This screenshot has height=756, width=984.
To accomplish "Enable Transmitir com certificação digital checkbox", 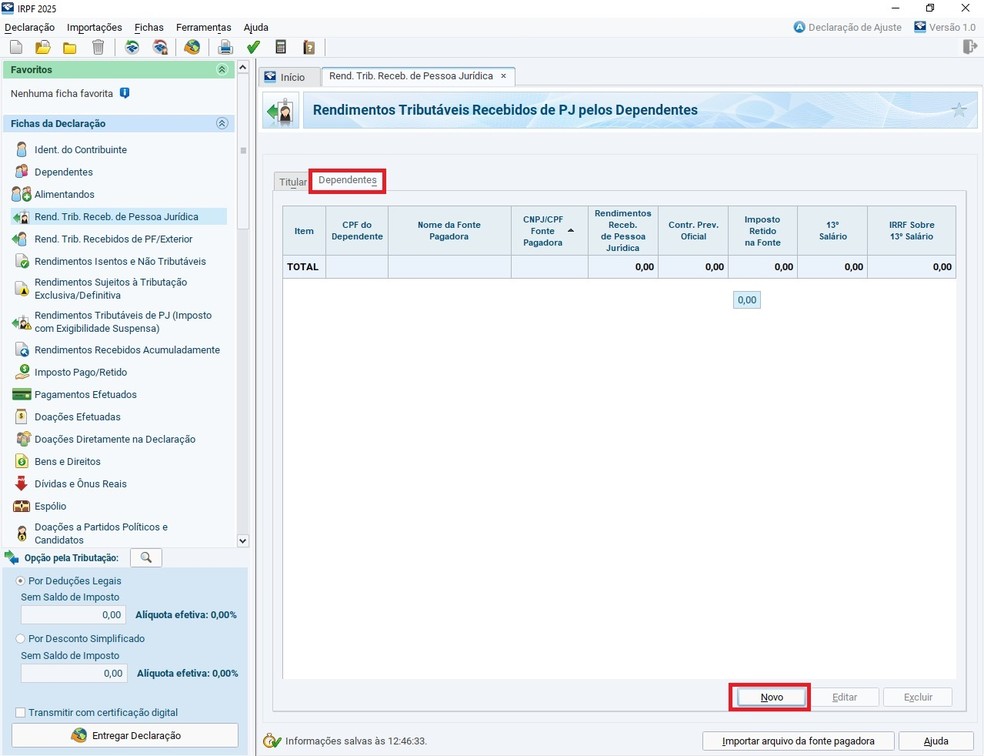I will tap(21, 713).
